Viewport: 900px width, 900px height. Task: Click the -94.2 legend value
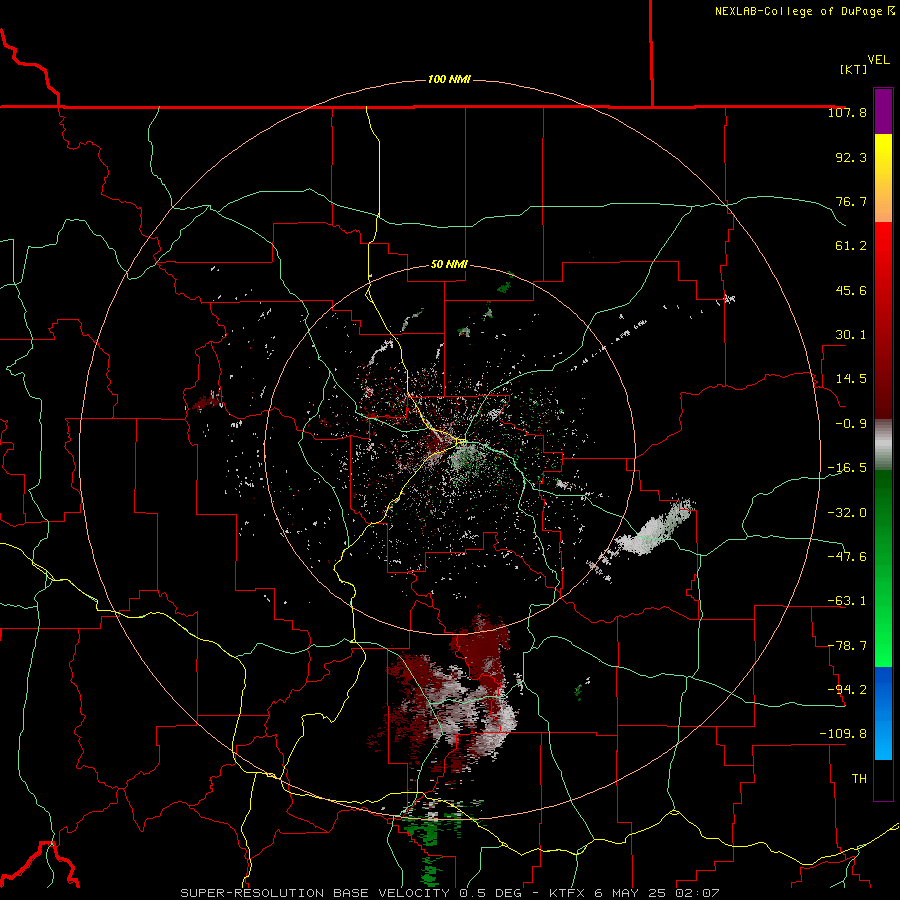pyautogui.click(x=847, y=689)
